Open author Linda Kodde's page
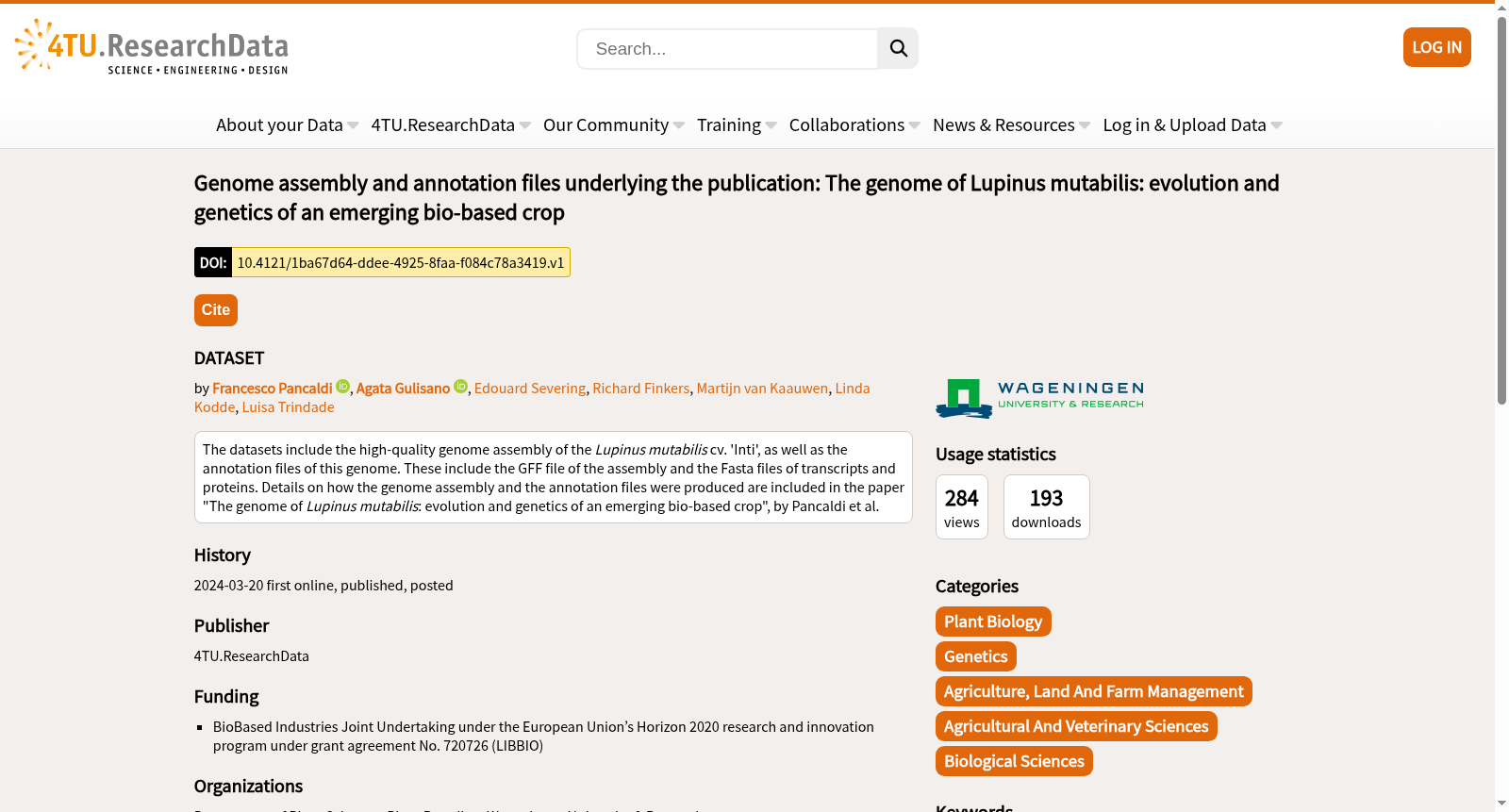Image resolution: width=1509 pixels, height=812 pixels. (853, 388)
